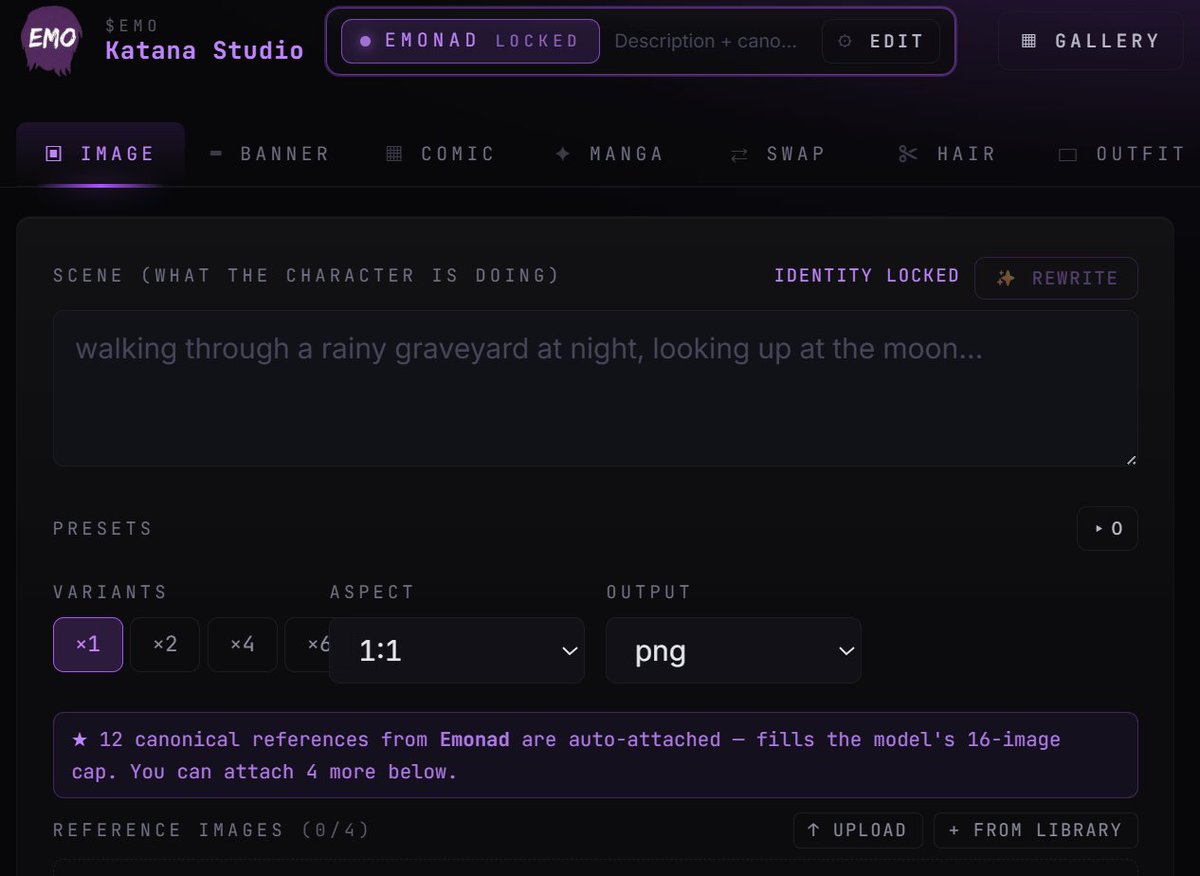Click the FROM LIBRARY button
Screen dimensions: 1200x876
click(x=1036, y=830)
